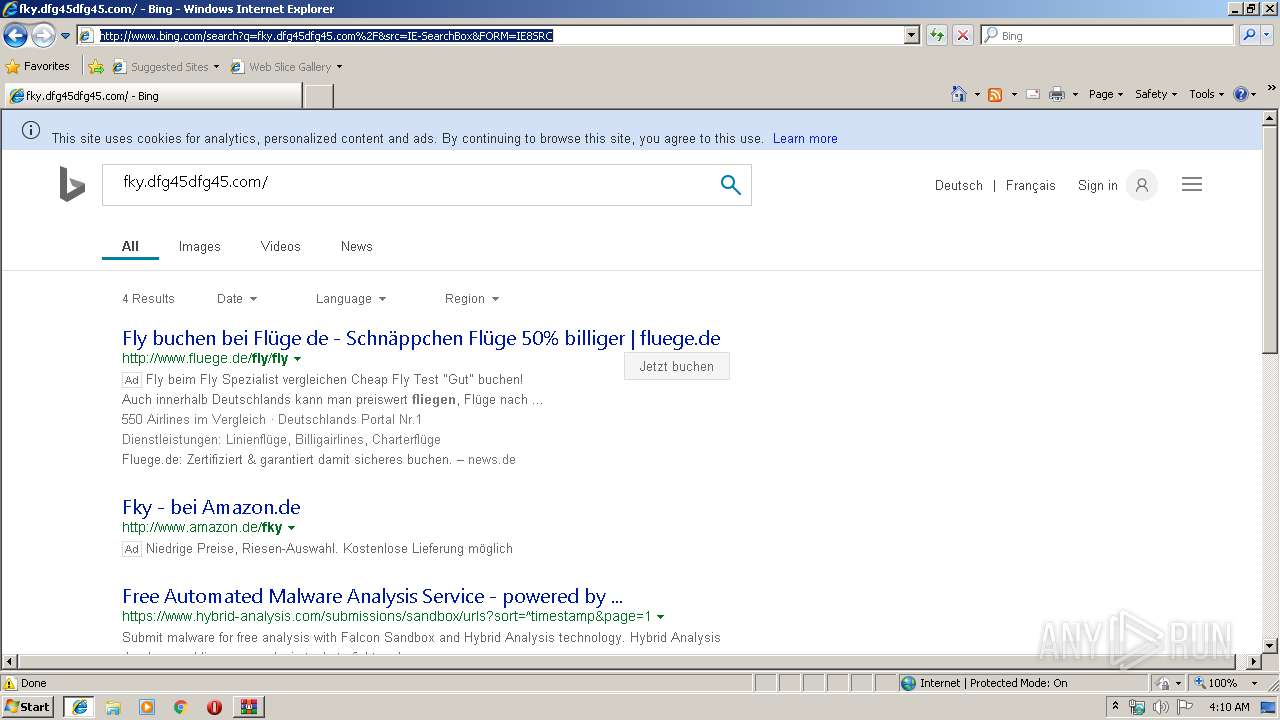Open the Home button dropdown arrow

[x=977, y=94]
